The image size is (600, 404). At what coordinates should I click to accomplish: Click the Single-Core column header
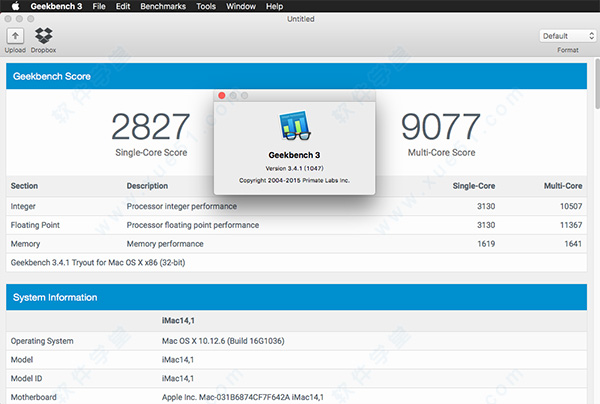(474, 186)
